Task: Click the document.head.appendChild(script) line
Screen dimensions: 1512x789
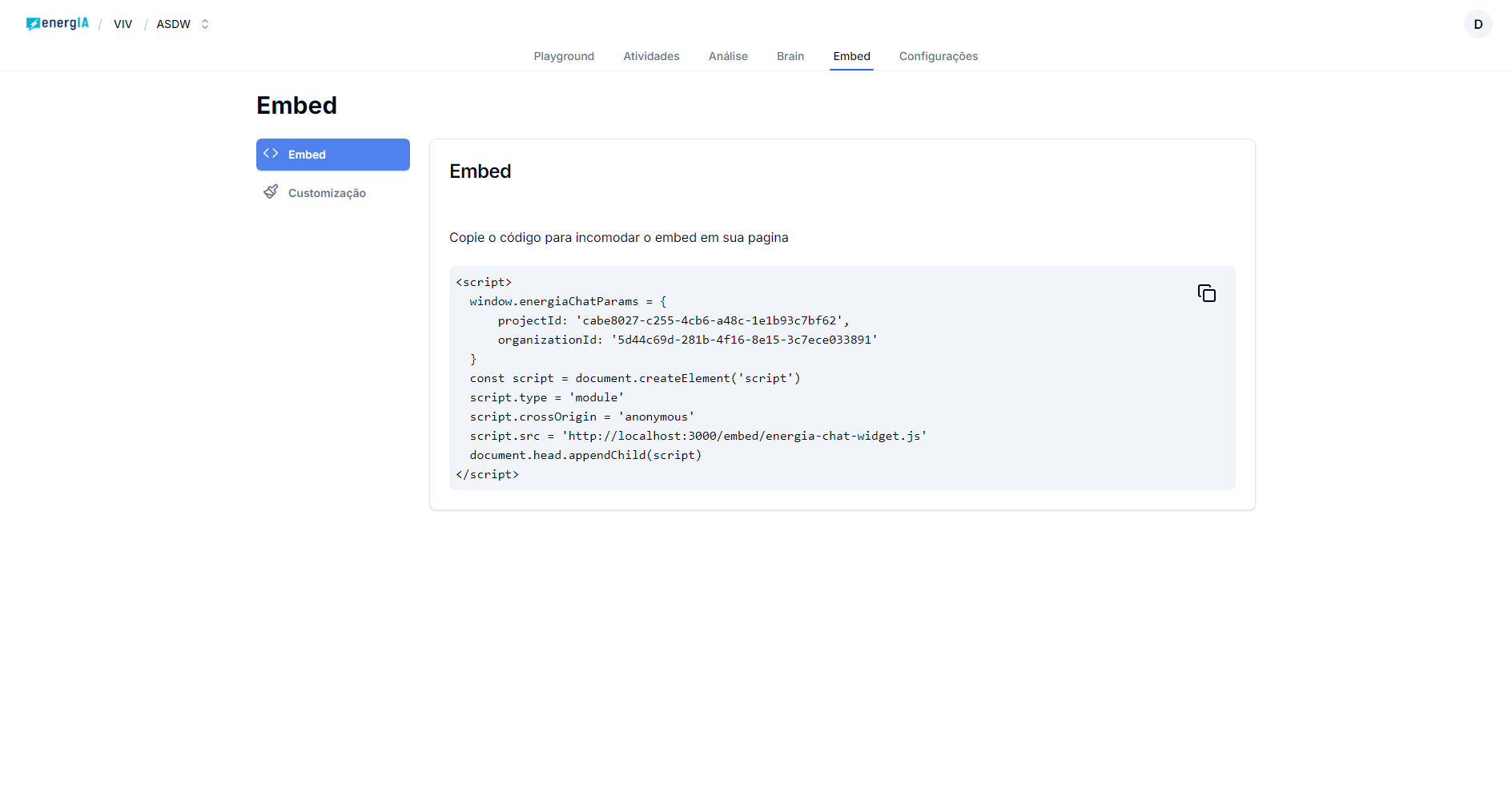Action: click(x=585, y=455)
